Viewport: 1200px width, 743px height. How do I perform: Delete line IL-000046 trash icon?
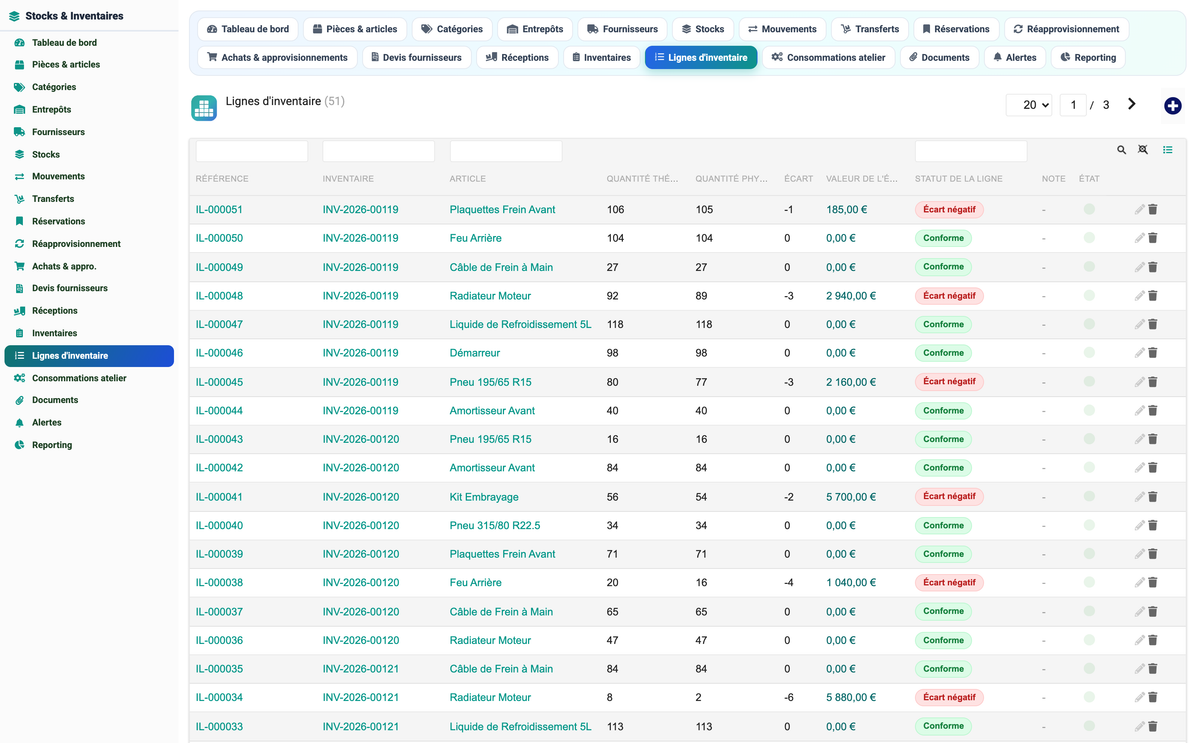pos(1153,353)
